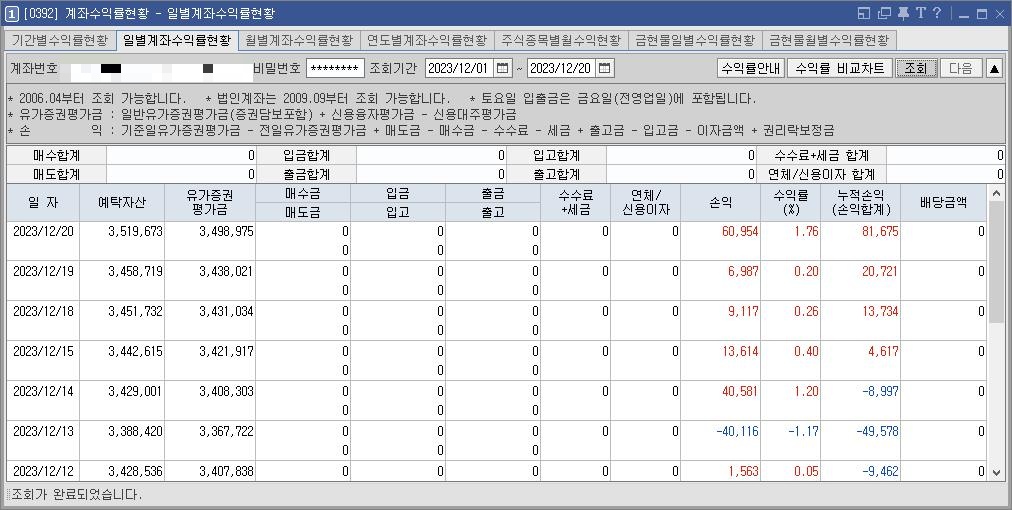
Task: Click the screen number 1 icon
Action: coord(12,13)
